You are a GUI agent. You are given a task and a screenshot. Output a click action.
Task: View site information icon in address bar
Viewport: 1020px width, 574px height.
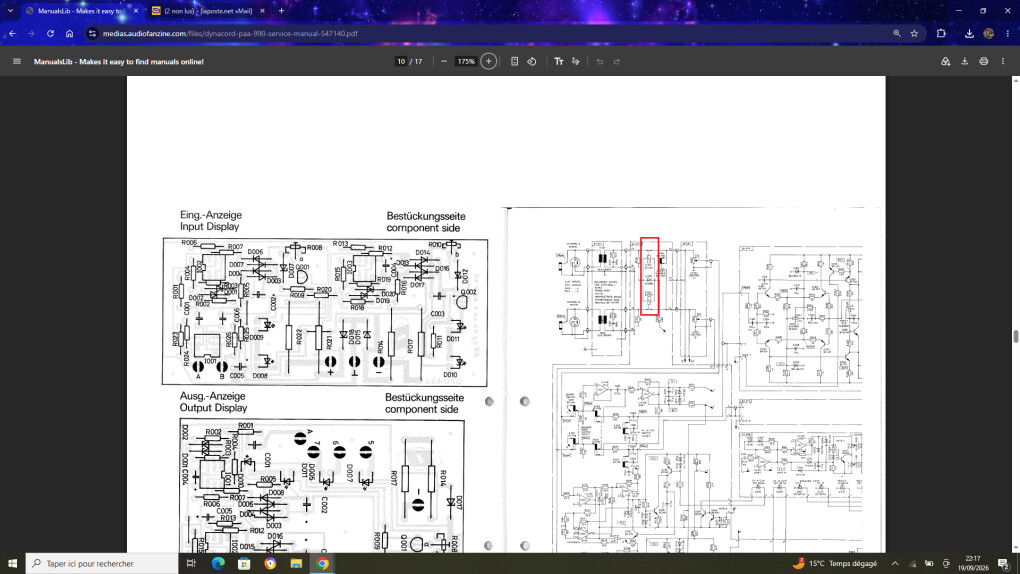[92, 33]
